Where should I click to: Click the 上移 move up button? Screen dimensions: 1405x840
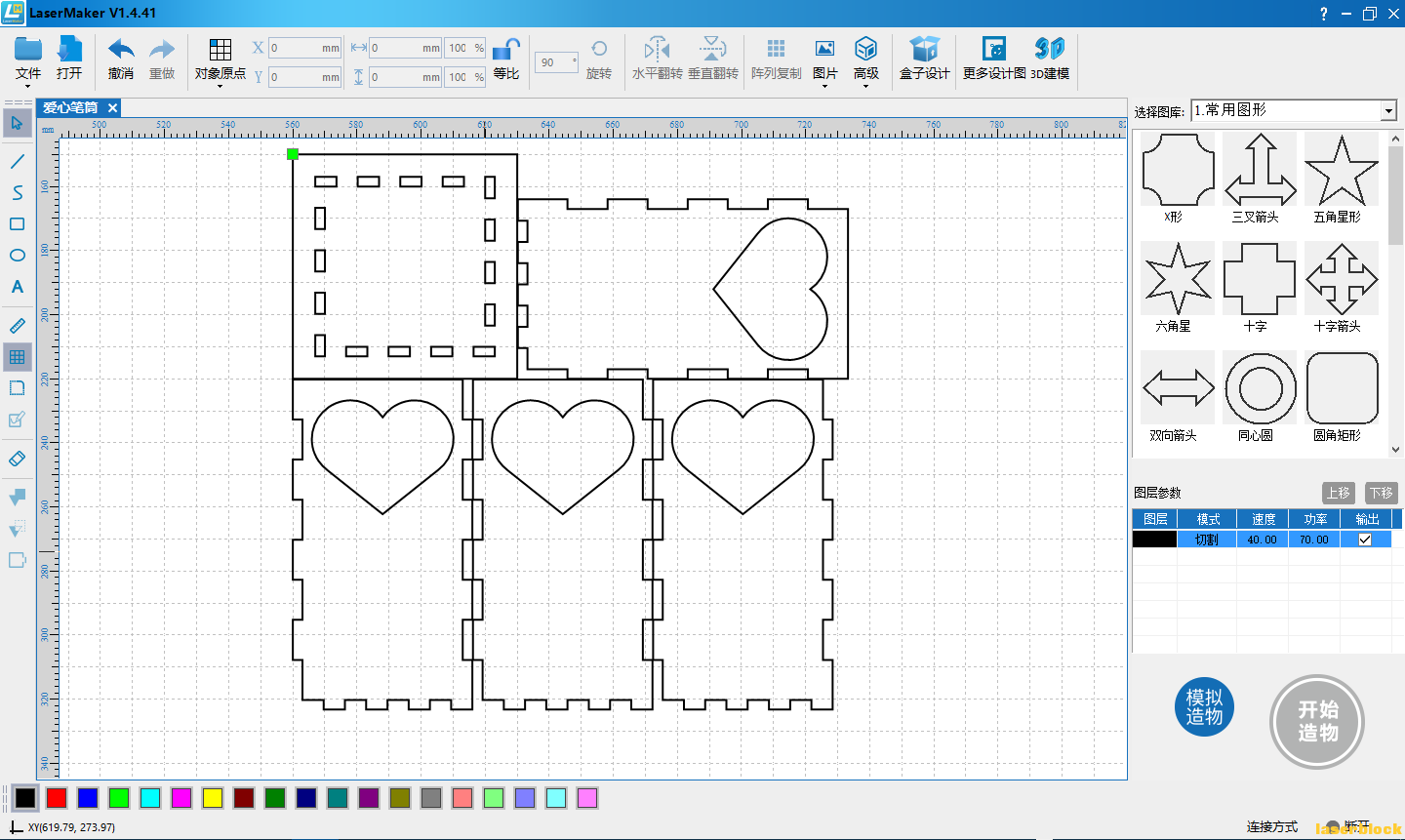tap(1338, 493)
